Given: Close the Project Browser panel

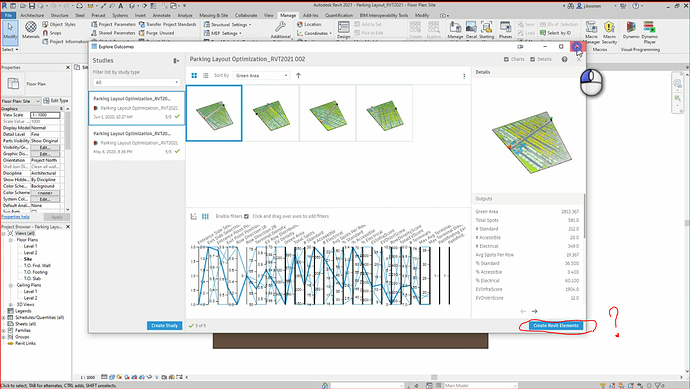Looking at the screenshot, I should [68, 227].
